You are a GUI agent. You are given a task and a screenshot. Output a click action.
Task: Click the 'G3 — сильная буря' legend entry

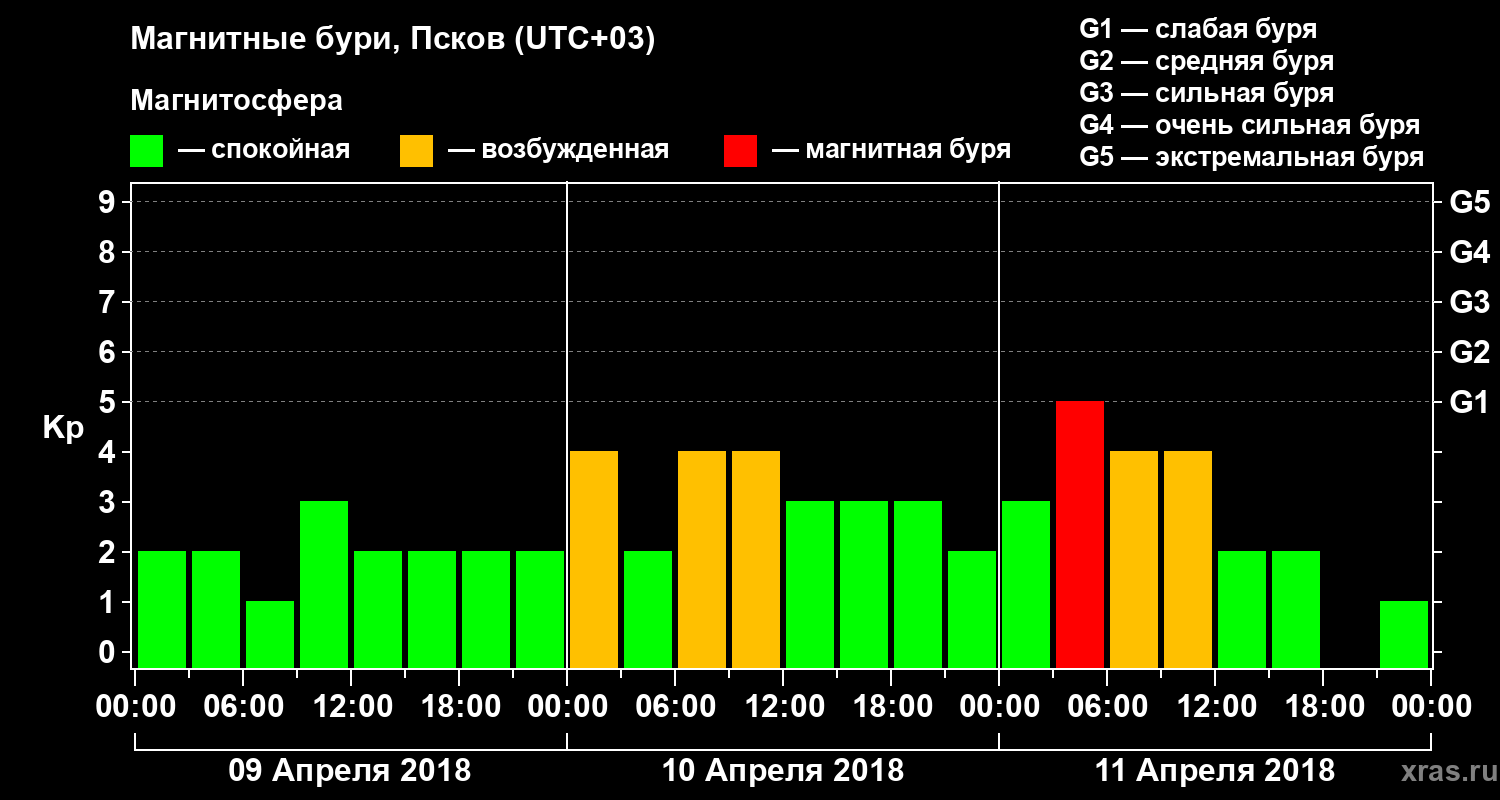click(x=1207, y=93)
